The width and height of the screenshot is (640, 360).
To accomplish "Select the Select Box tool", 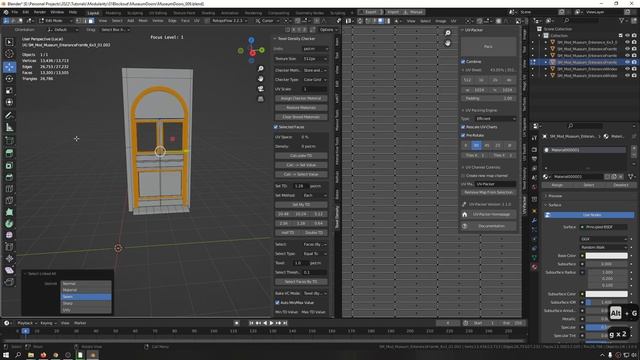I will pyautogui.click(x=9, y=42).
